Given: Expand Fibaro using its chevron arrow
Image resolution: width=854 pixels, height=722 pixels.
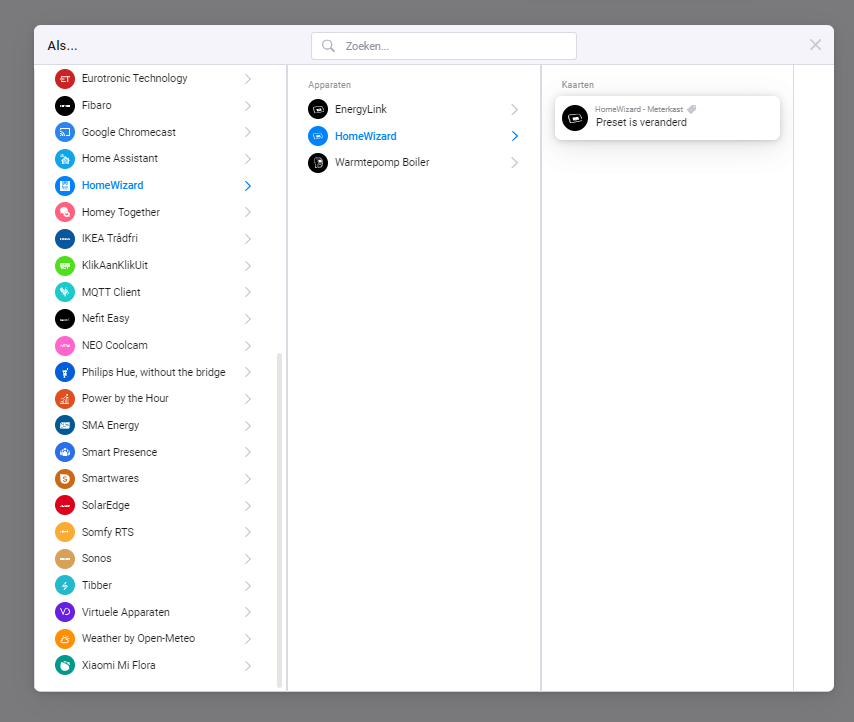Looking at the screenshot, I should [x=248, y=106].
